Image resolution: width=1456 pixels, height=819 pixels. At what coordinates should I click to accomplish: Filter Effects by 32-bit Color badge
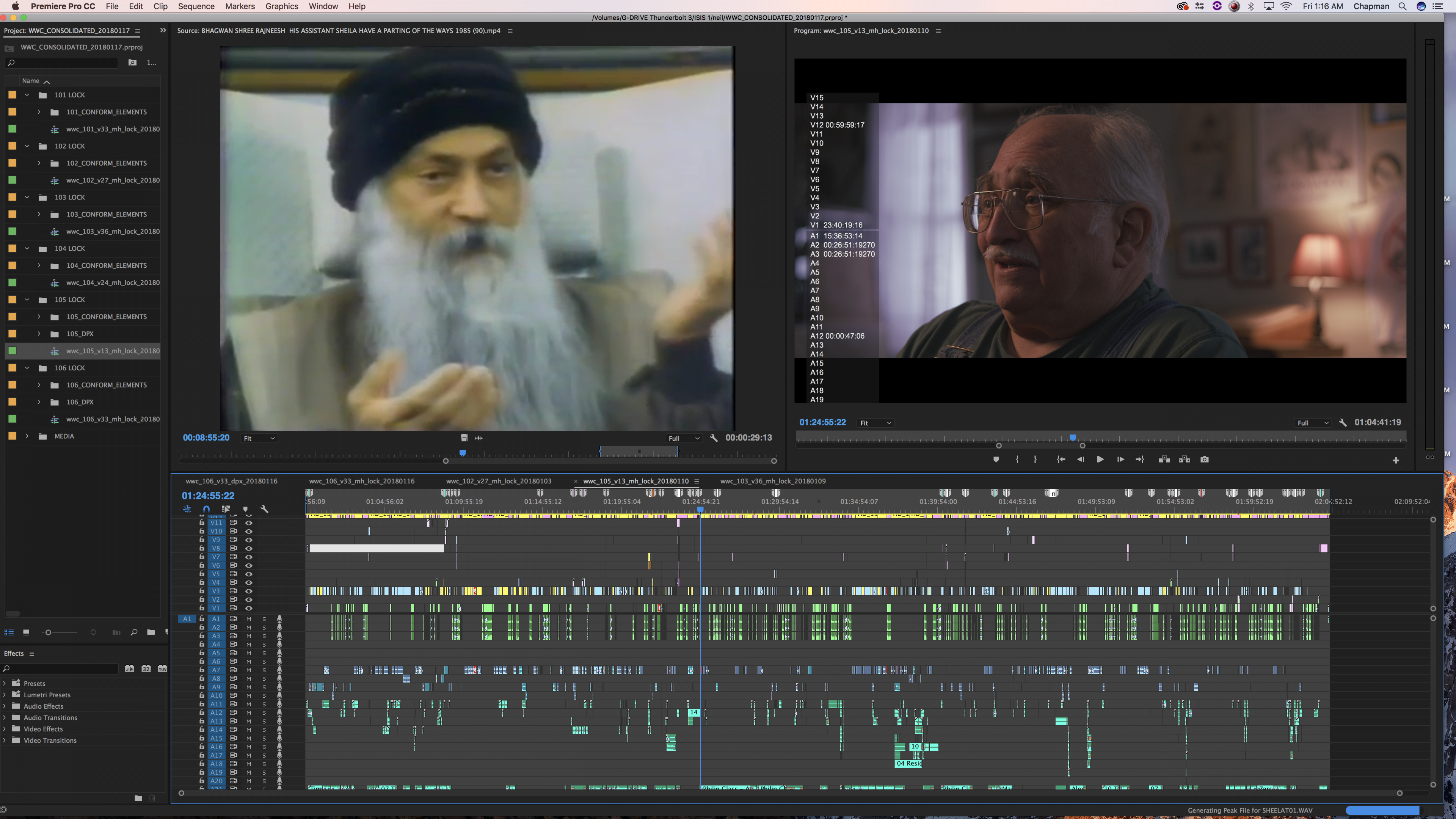click(146, 668)
